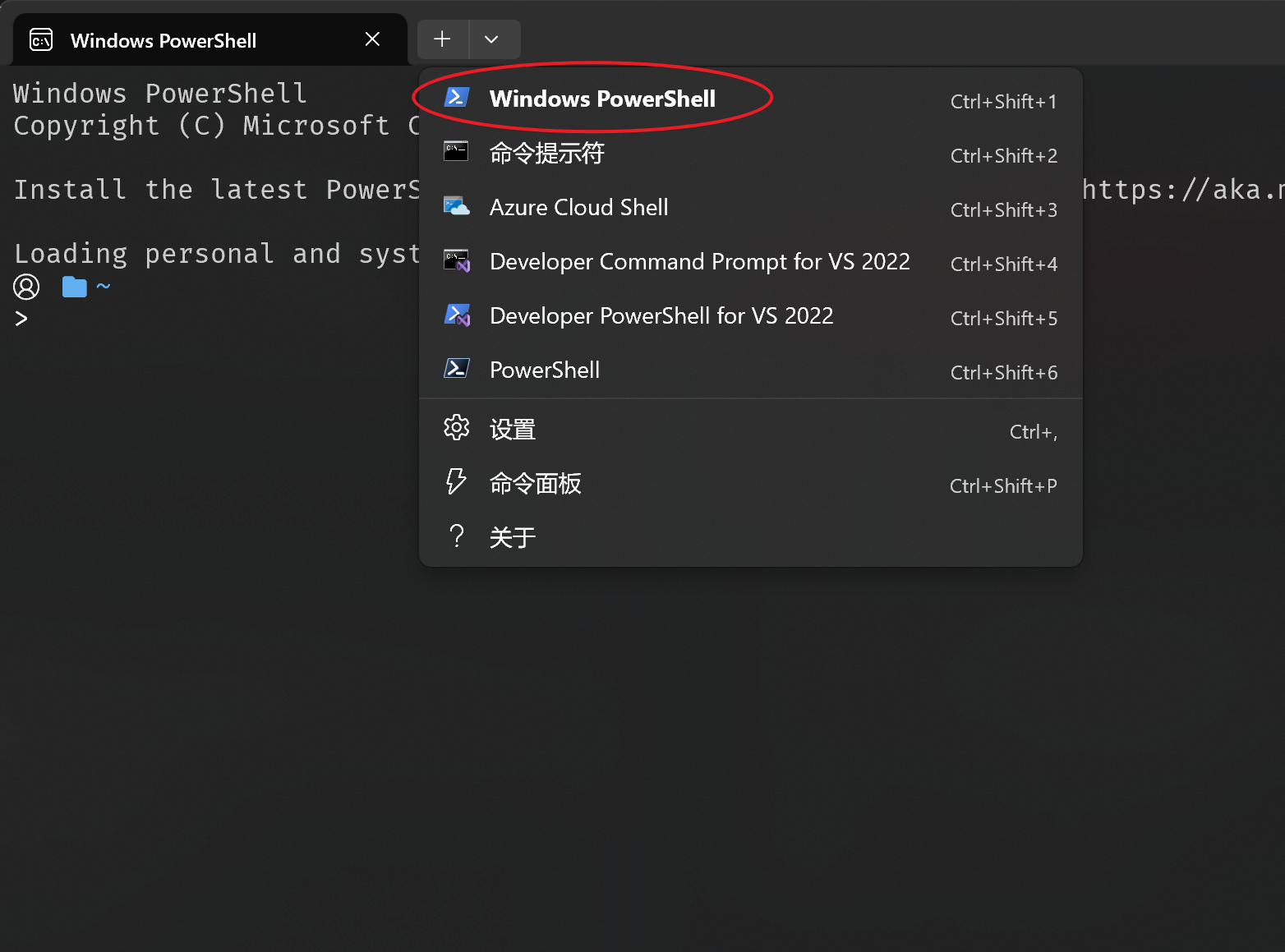Viewport: 1285px width, 952px height.
Task: Click the Developer Command Prompt for VS 2022 icon
Action: coord(457,261)
